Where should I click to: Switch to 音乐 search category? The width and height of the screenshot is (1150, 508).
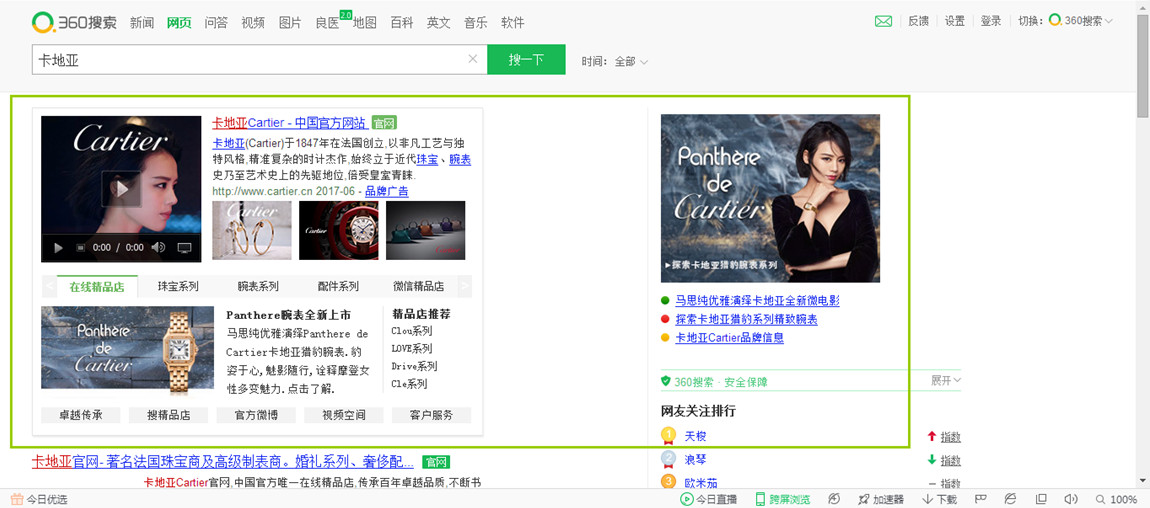tap(475, 23)
